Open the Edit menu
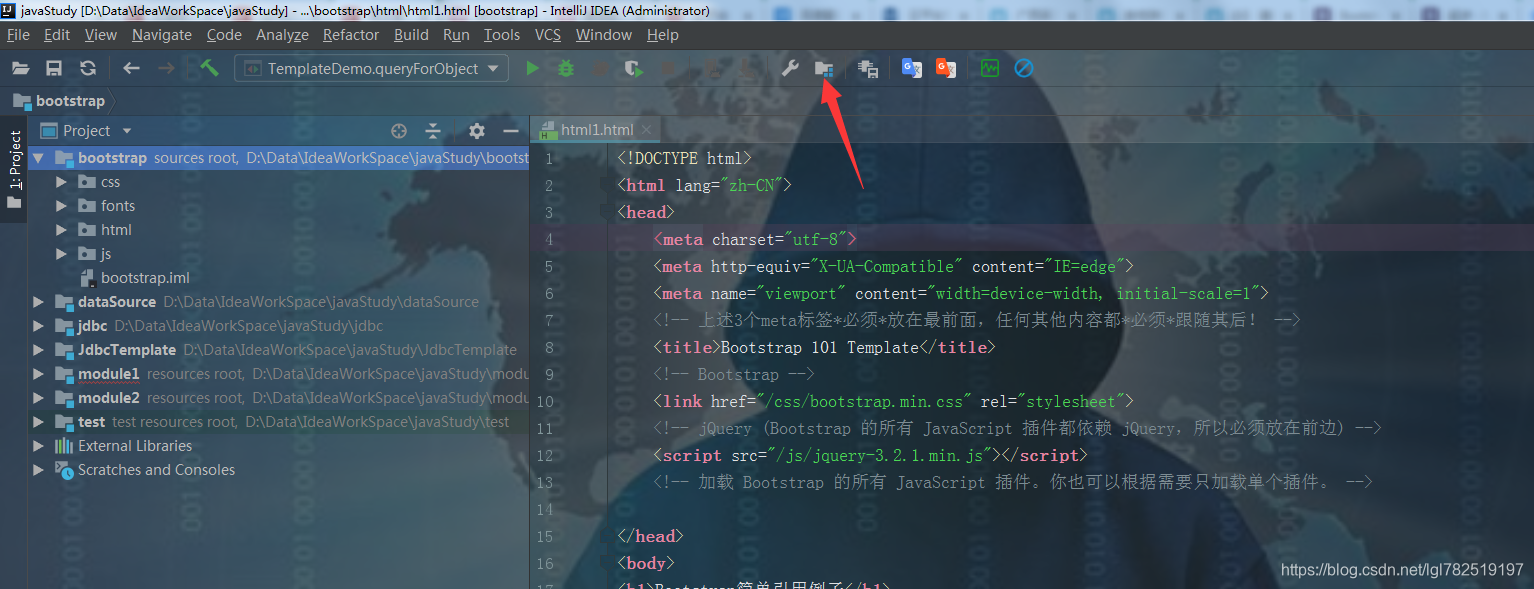This screenshot has width=1534, height=589. (57, 35)
